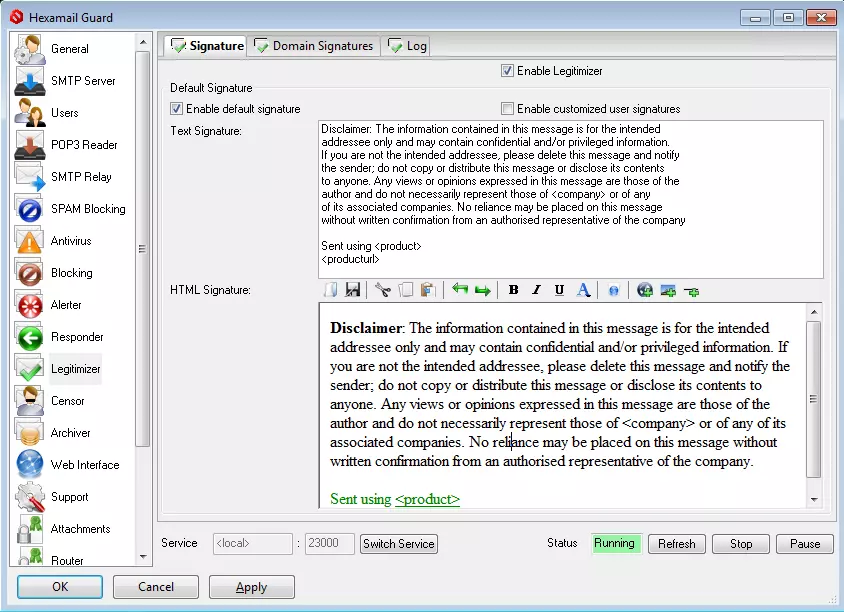Open SPAM Blocking in the sidebar
844x612 pixels.
88,209
